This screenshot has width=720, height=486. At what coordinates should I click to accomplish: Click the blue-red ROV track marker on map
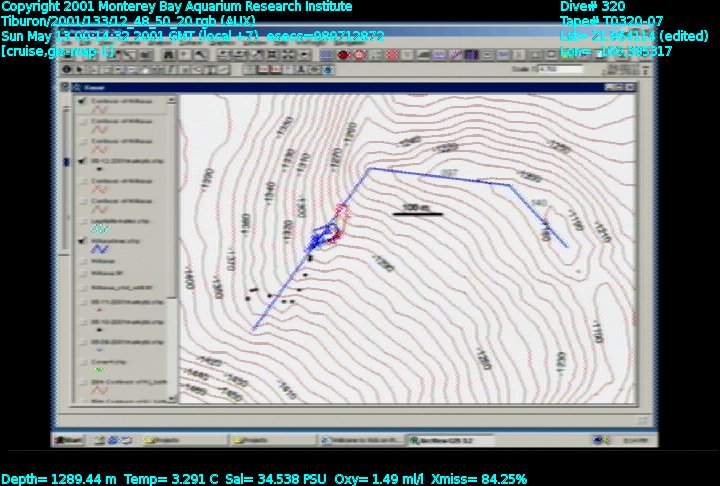(x=325, y=235)
